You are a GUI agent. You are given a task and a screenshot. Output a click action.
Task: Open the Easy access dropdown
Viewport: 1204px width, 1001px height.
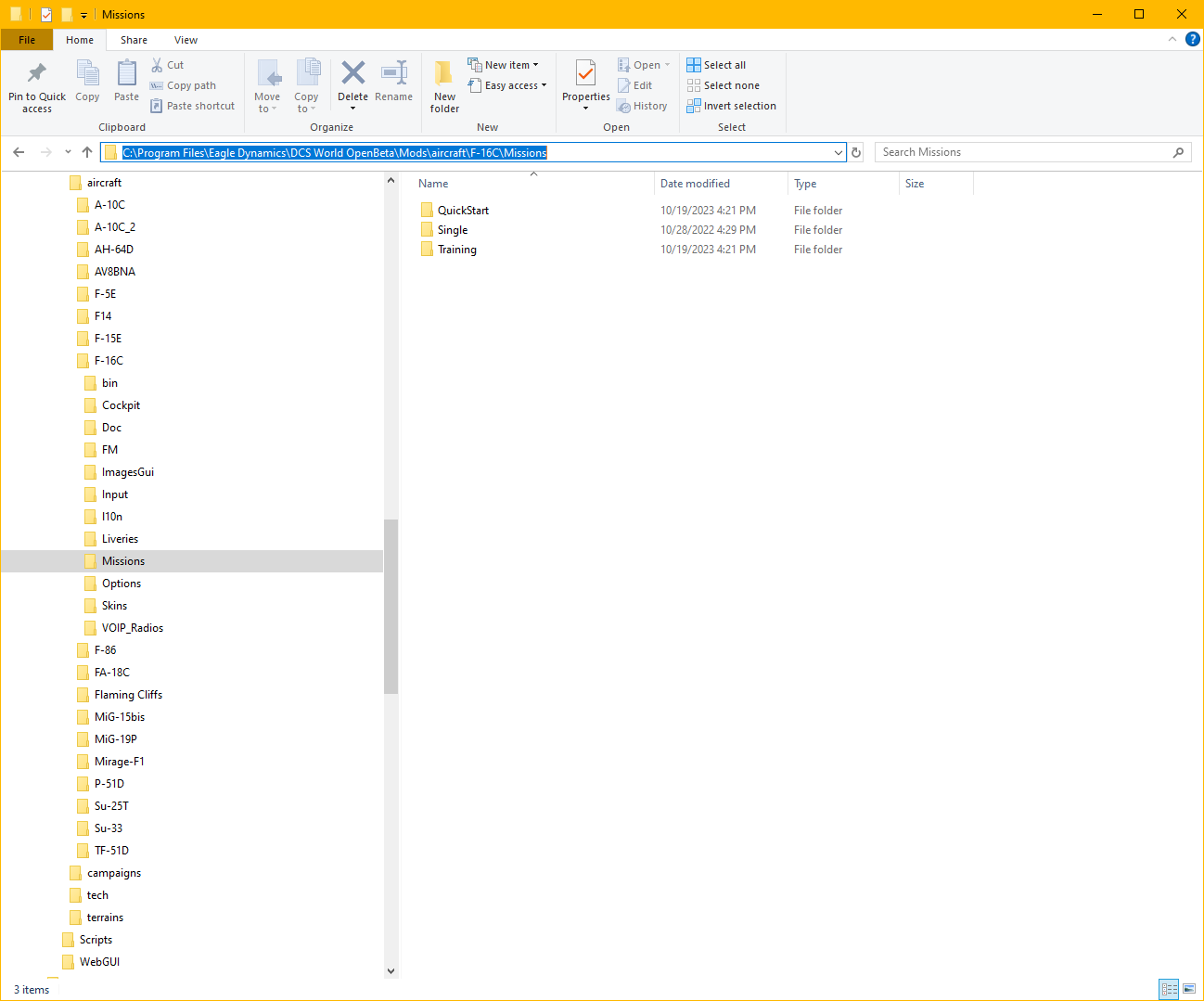click(x=506, y=85)
